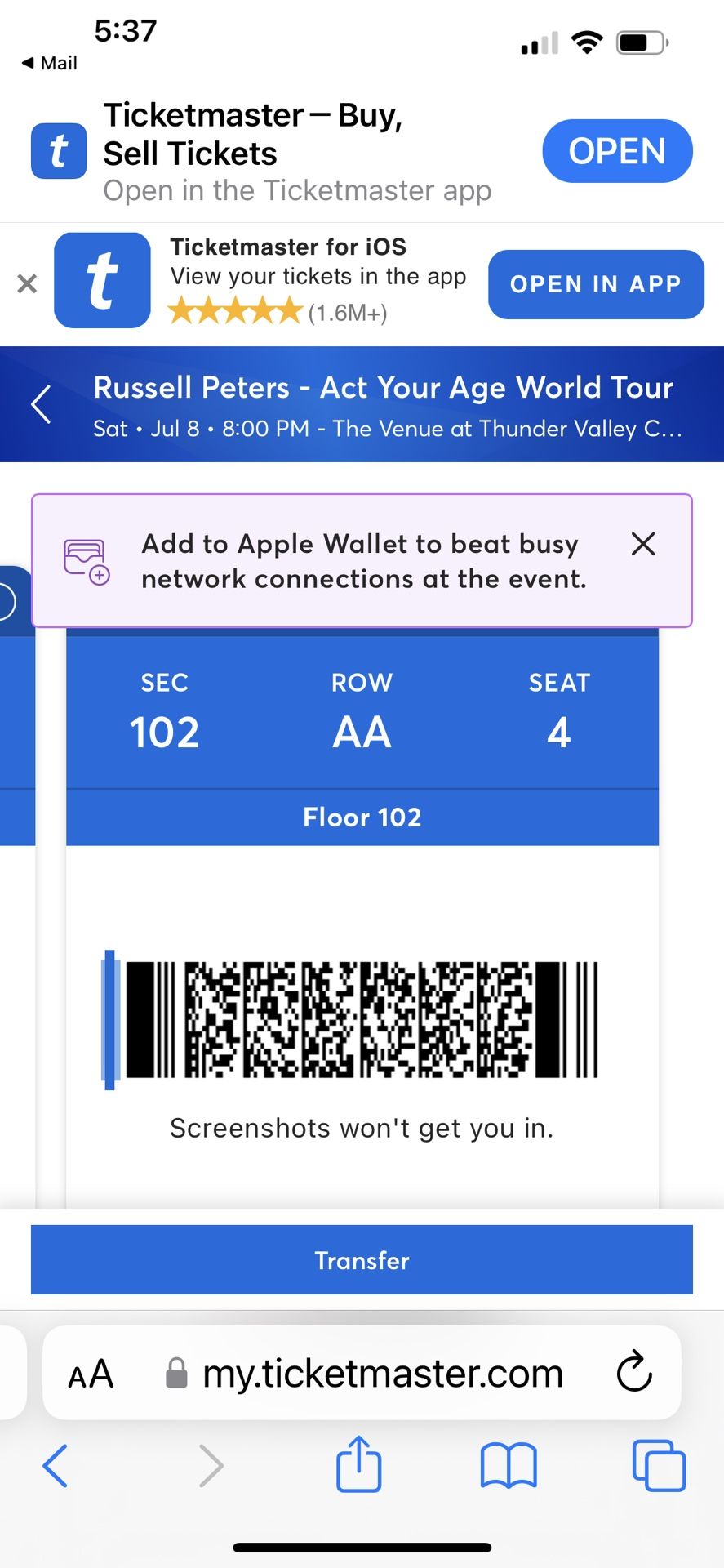Open the AA reader view options menu

[91, 1374]
